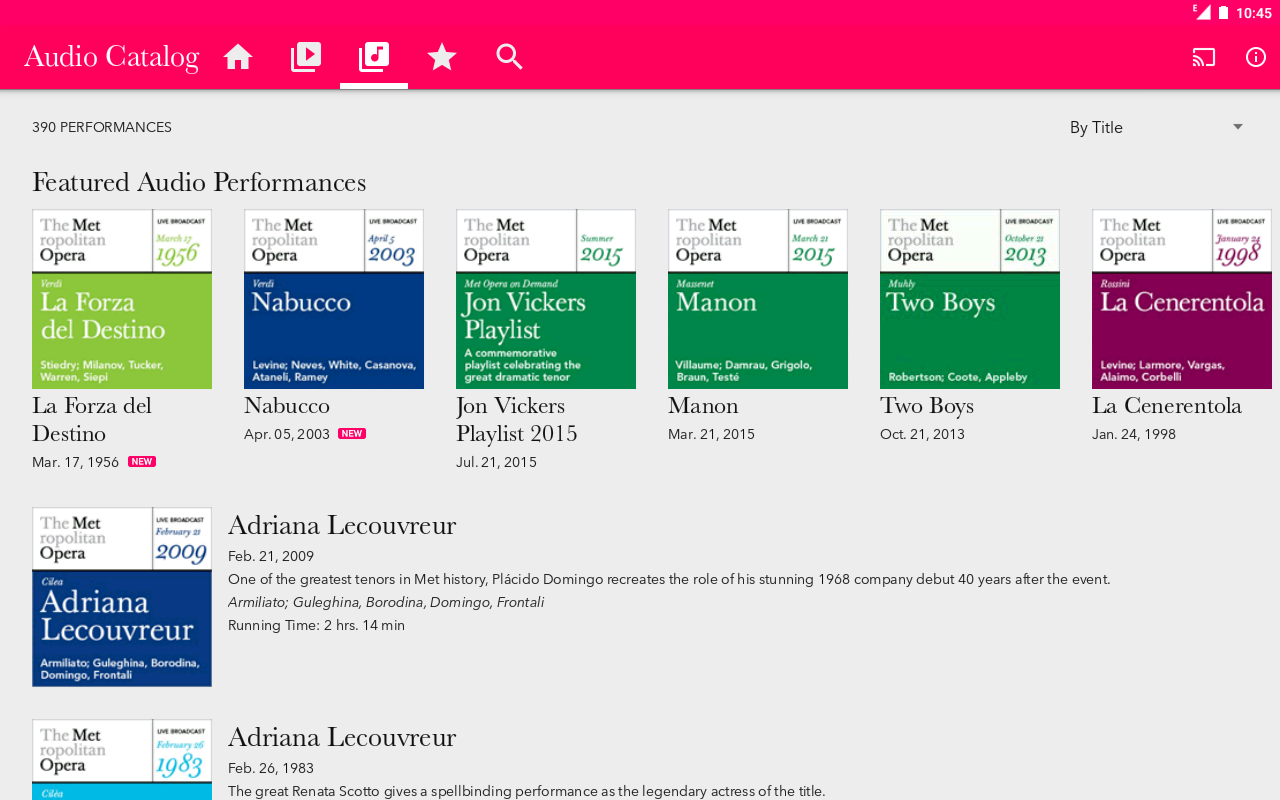Click the Jul. 21, 2015 date
The image size is (1280, 800).
click(496, 462)
